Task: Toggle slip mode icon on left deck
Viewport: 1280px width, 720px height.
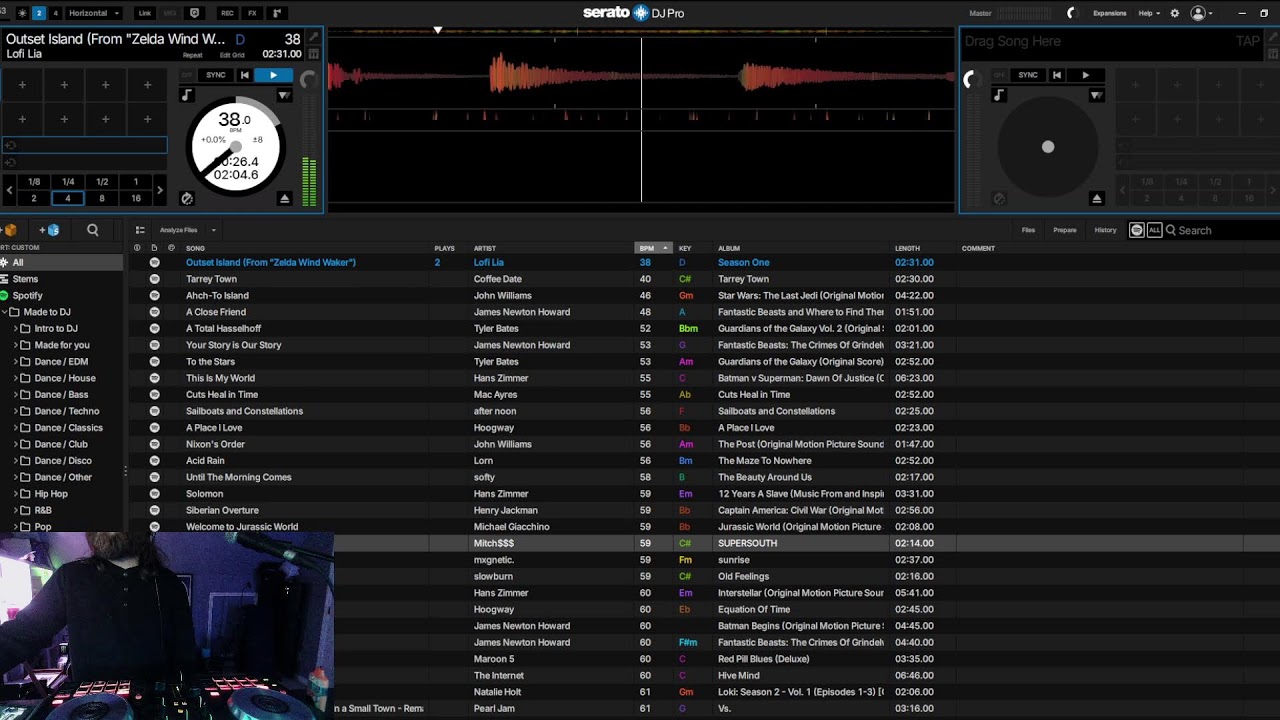Action: pos(186,198)
